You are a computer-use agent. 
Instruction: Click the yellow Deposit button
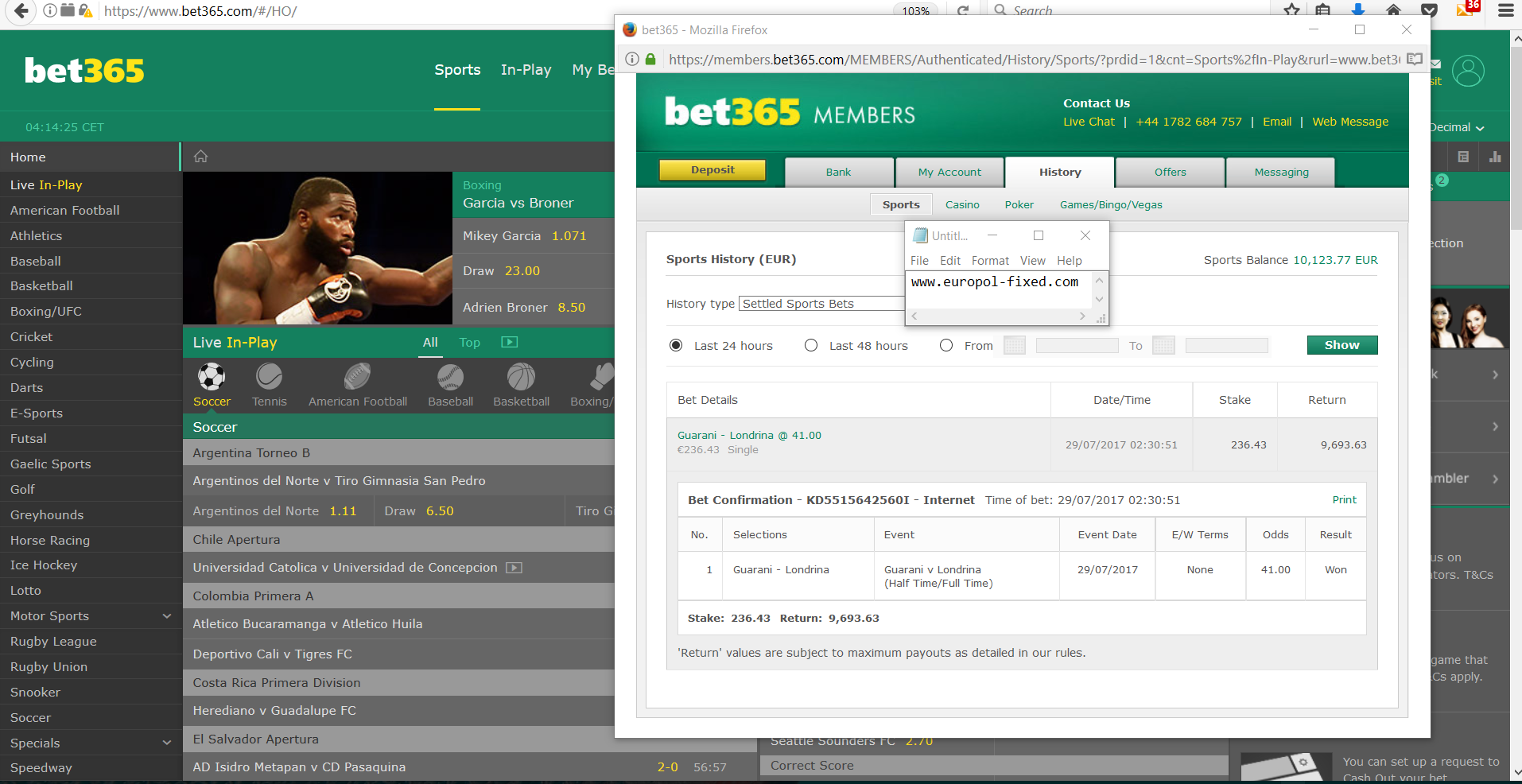coord(712,170)
